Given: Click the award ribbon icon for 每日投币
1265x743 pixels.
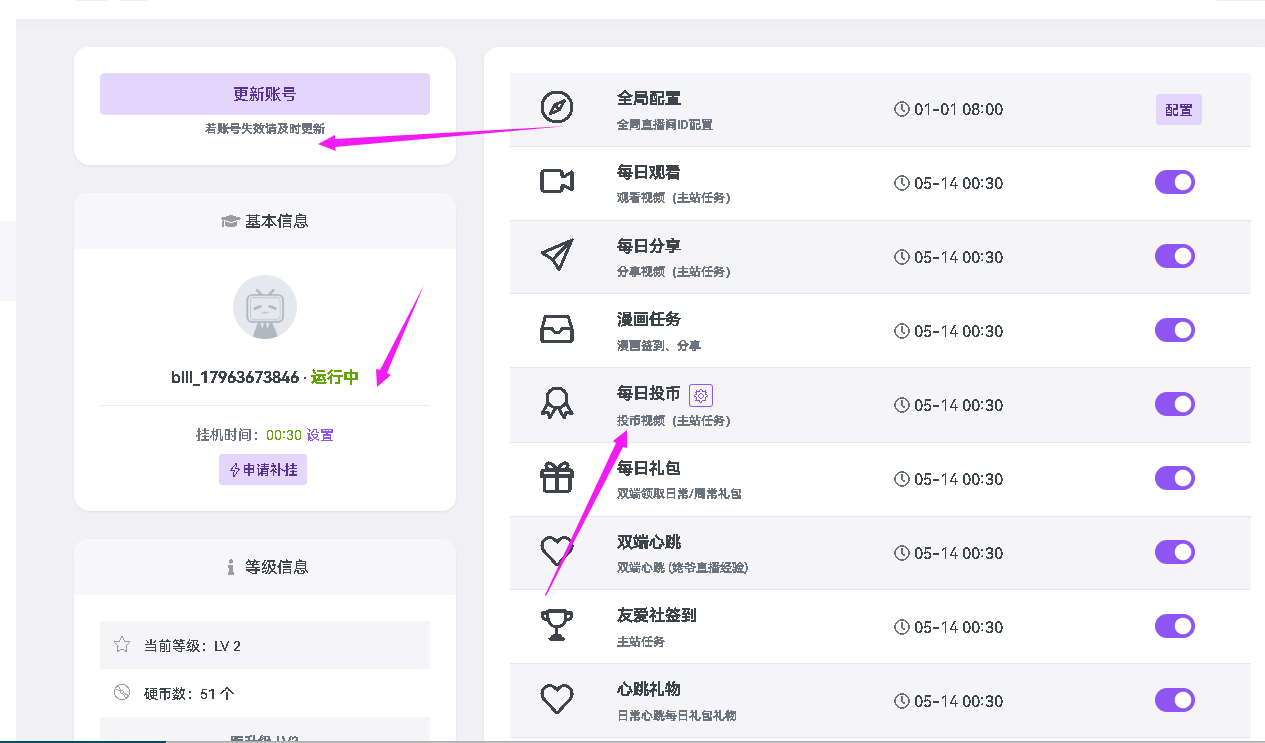Looking at the screenshot, I should [x=557, y=403].
